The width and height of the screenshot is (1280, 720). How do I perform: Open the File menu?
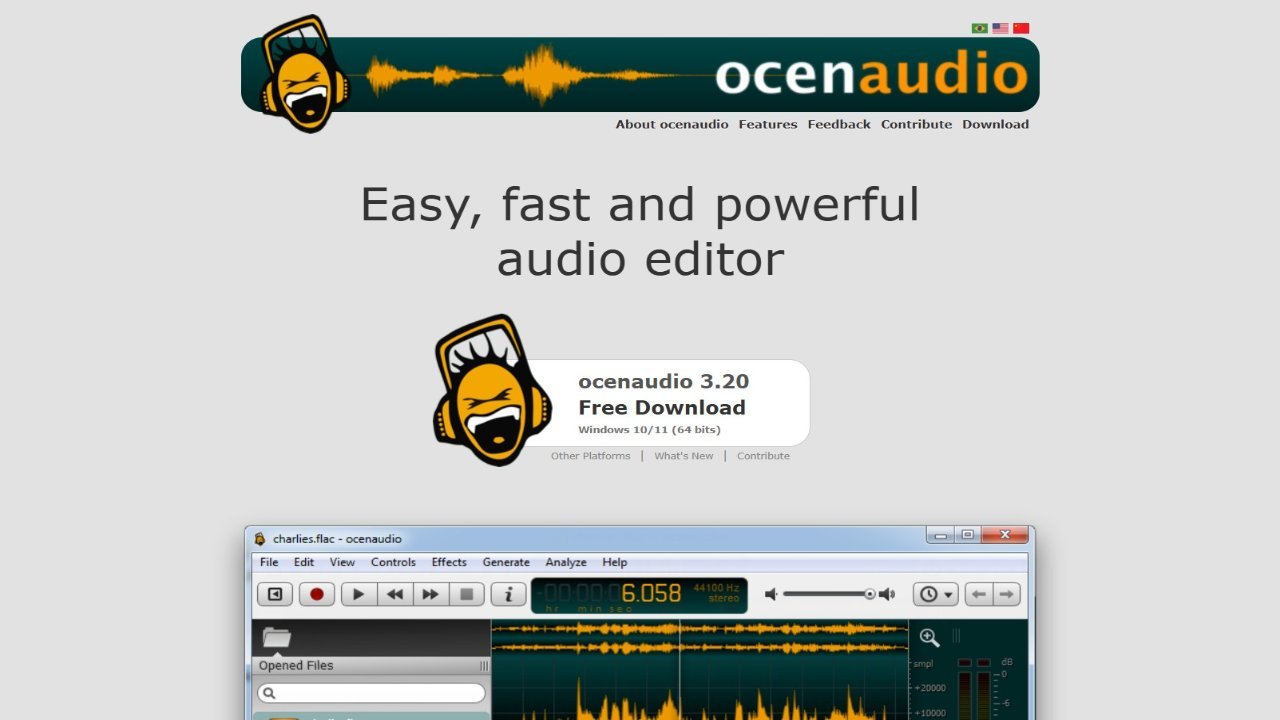pos(269,562)
